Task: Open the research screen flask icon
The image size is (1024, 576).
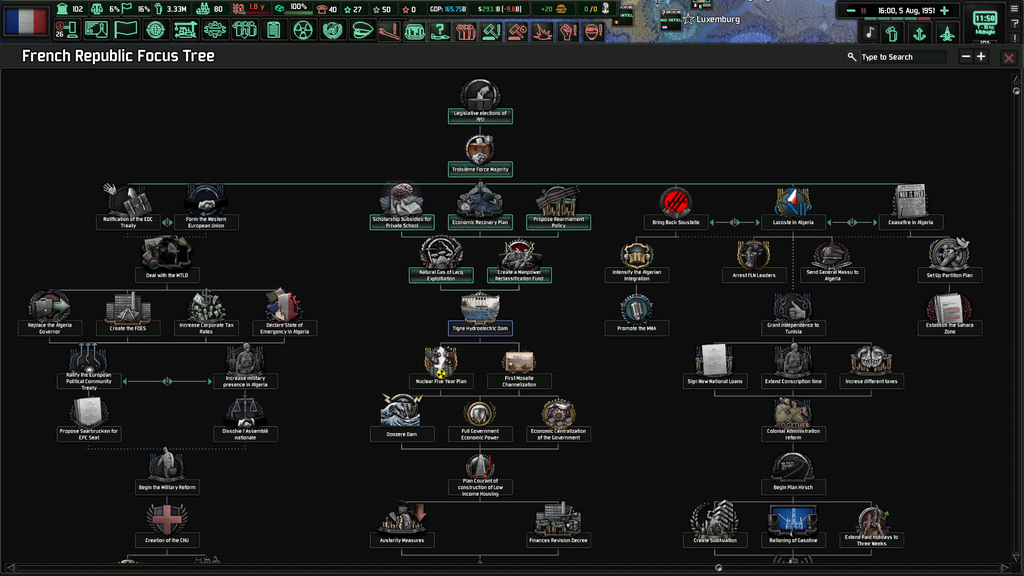Action: tap(96, 30)
